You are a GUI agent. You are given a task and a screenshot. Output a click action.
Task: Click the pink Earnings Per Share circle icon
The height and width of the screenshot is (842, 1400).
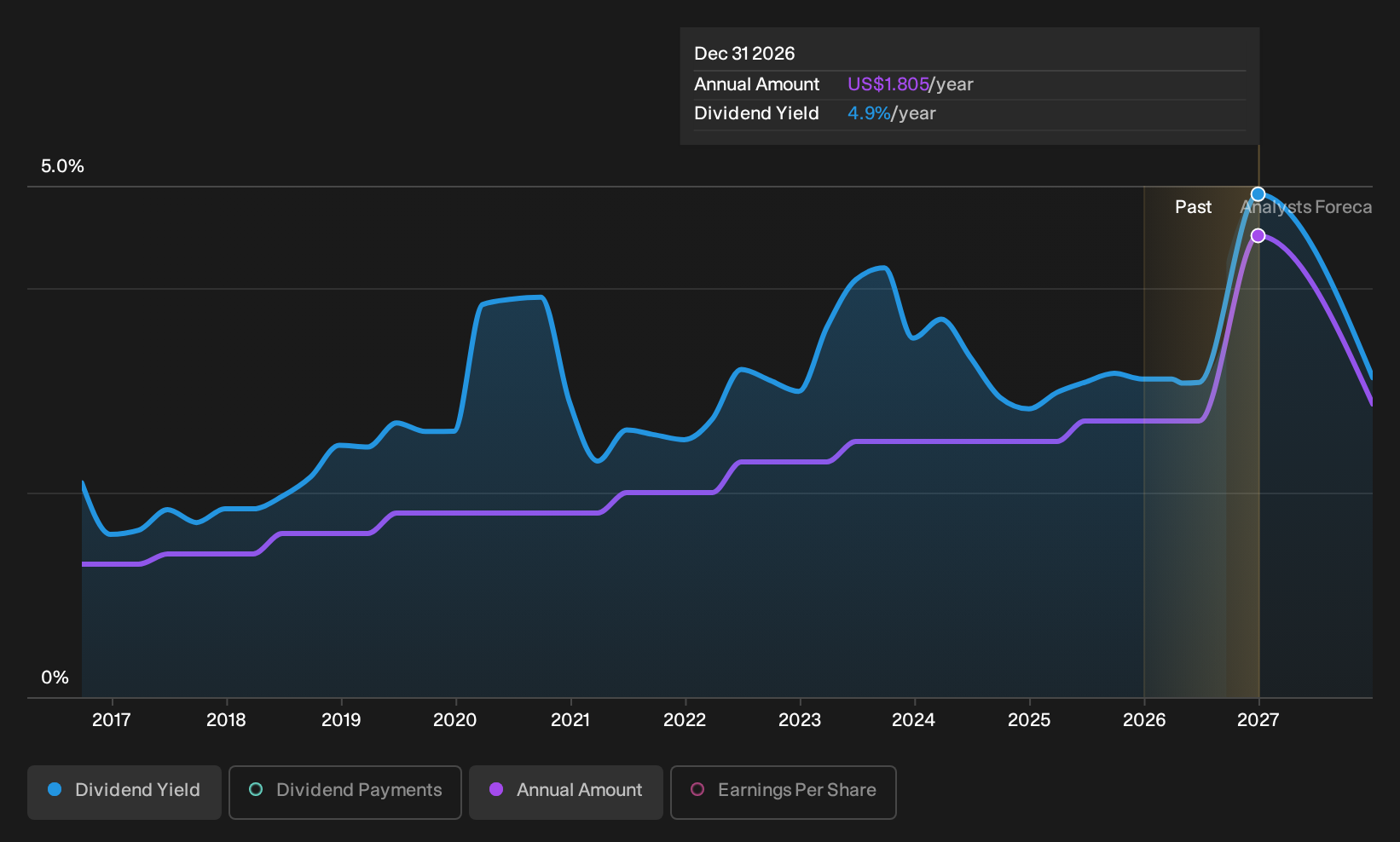point(697,790)
